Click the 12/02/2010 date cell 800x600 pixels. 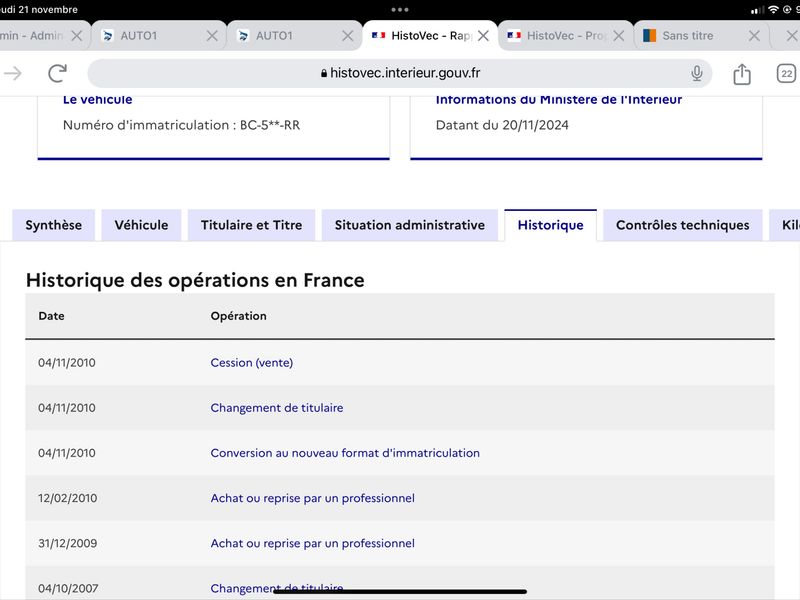(x=67, y=498)
